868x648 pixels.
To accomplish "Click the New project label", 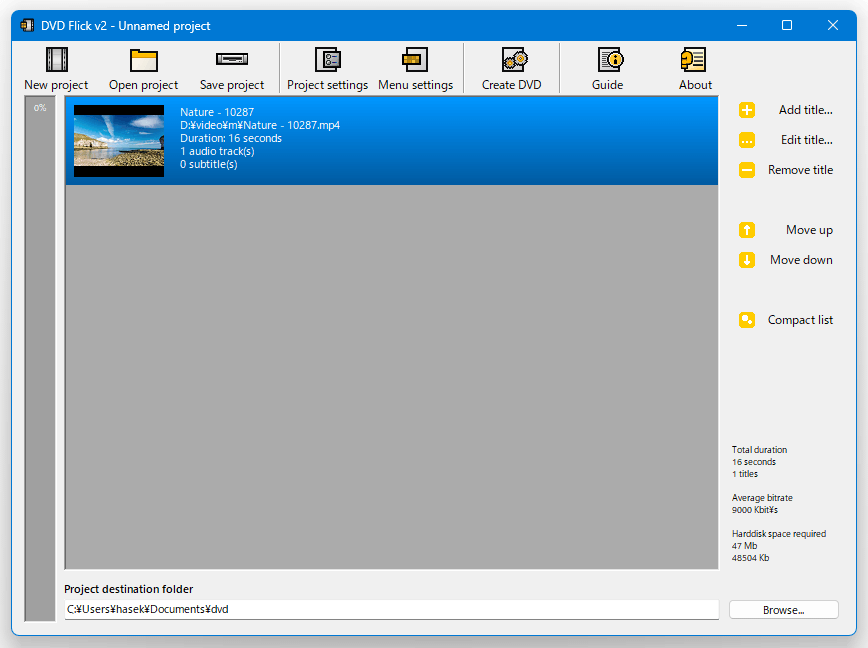I will (x=56, y=85).
